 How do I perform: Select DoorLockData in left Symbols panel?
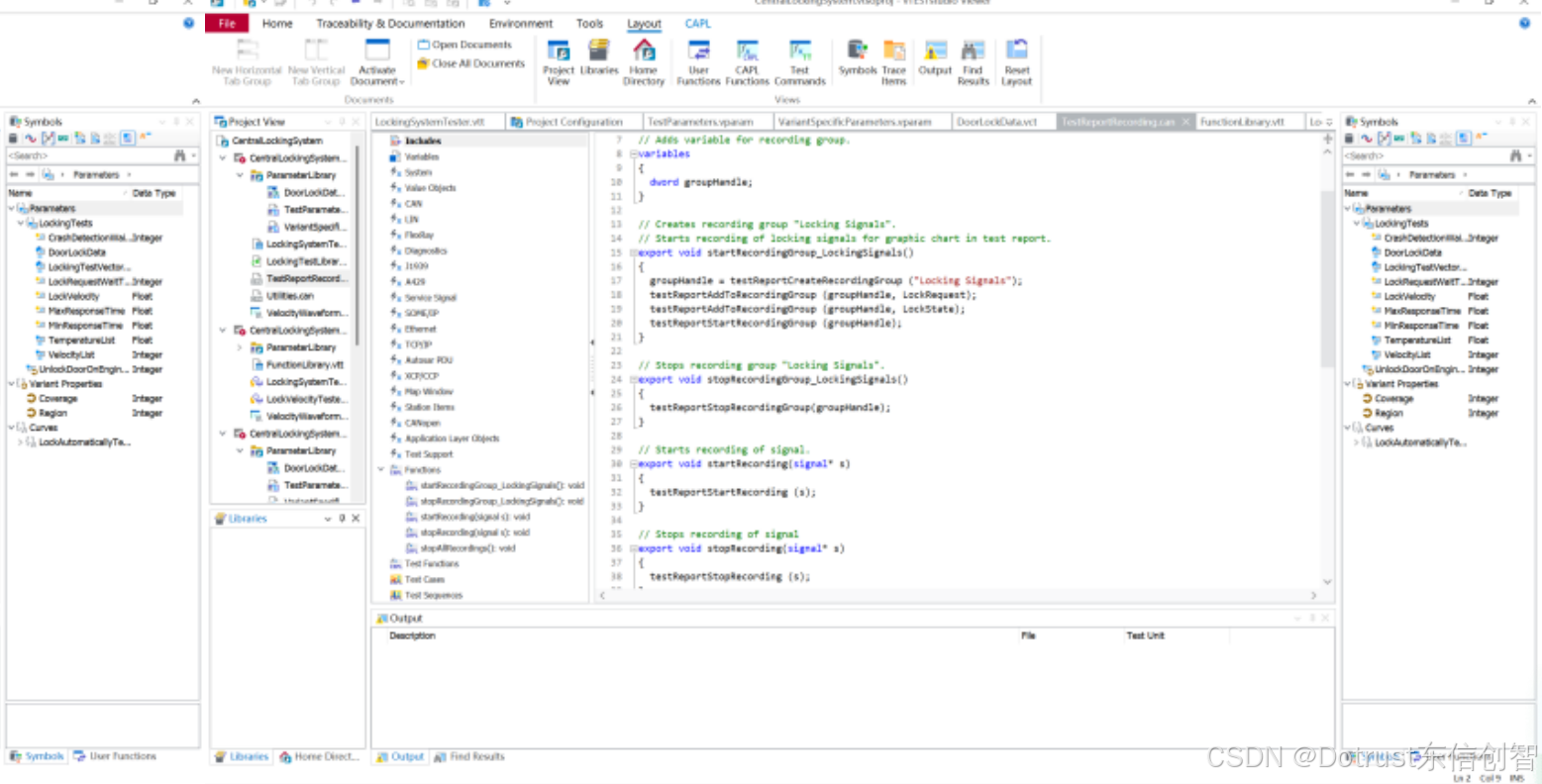(x=76, y=252)
